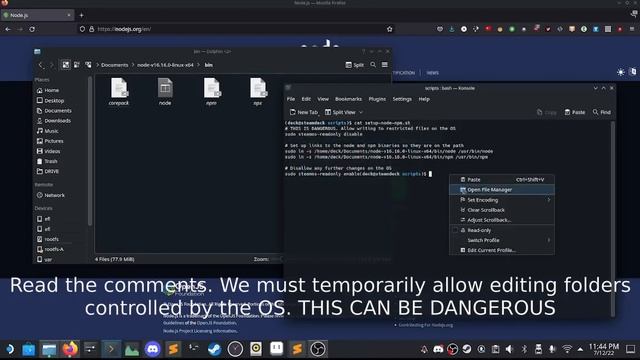The height and width of the screenshot is (360, 640).
Task: Expand Set Encoding submenu
Action: 502,200
